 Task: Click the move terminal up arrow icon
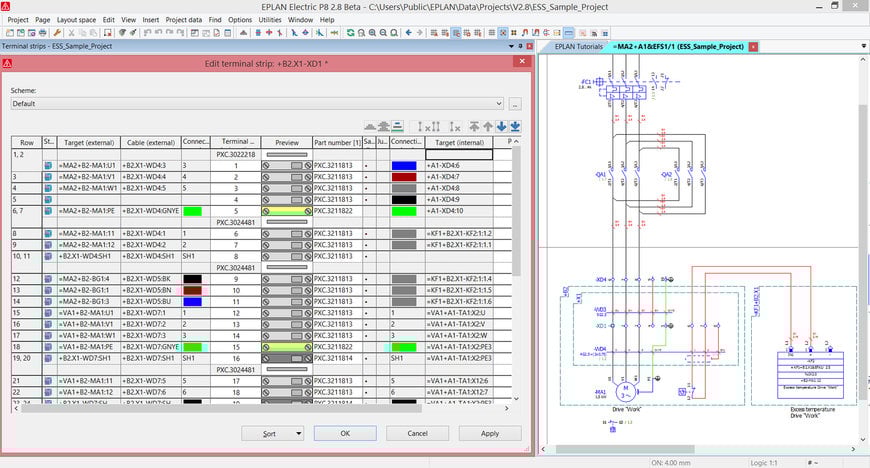(489, 127)
